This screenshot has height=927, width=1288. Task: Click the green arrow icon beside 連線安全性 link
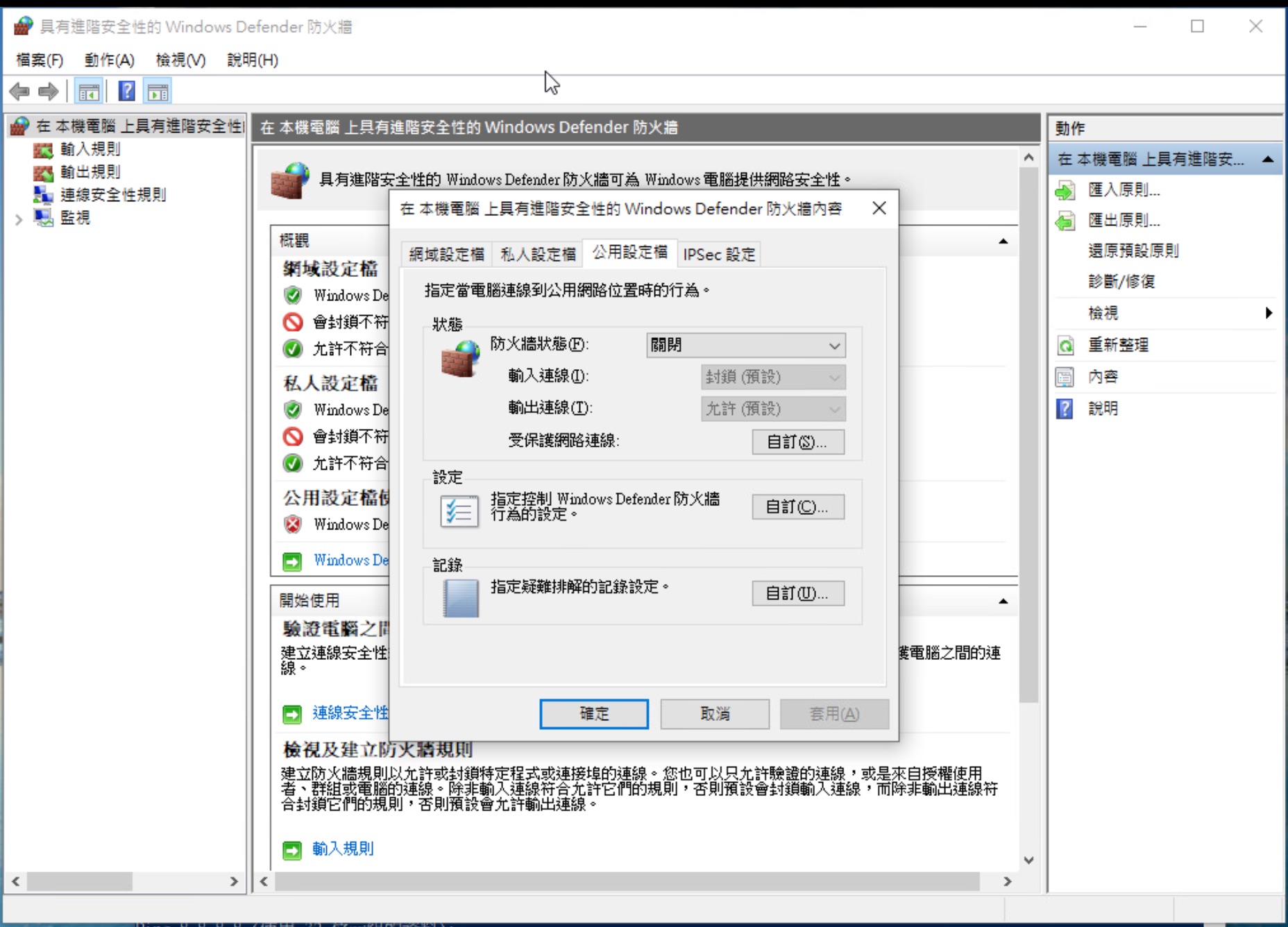292,714
